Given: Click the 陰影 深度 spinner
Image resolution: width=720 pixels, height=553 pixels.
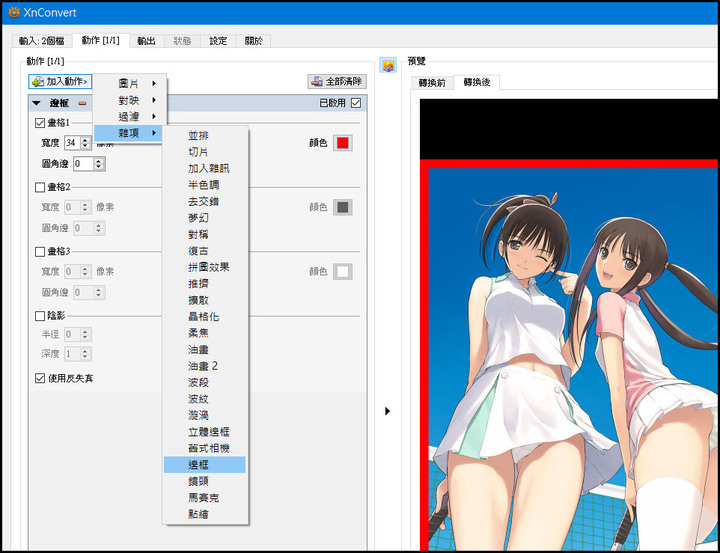Looking at the screenshot, I should coord(85,354).
